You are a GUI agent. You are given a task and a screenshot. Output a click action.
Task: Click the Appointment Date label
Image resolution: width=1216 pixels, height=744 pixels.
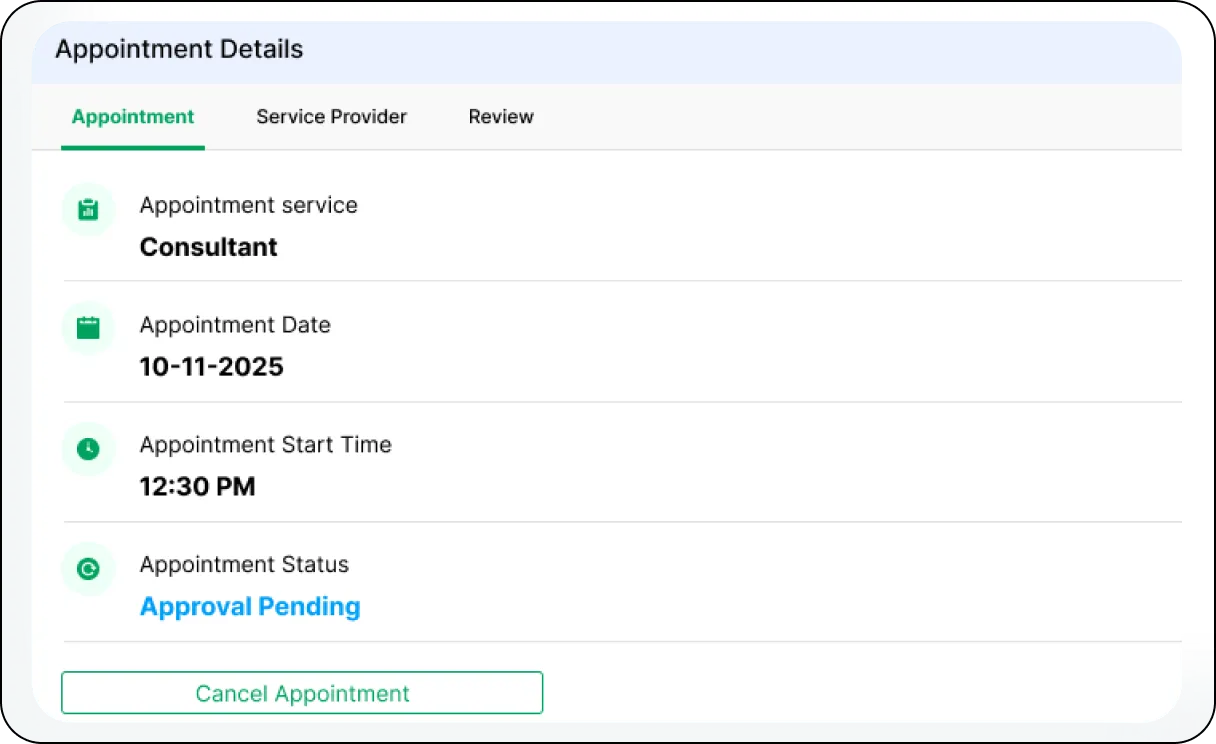coord(235,325)
